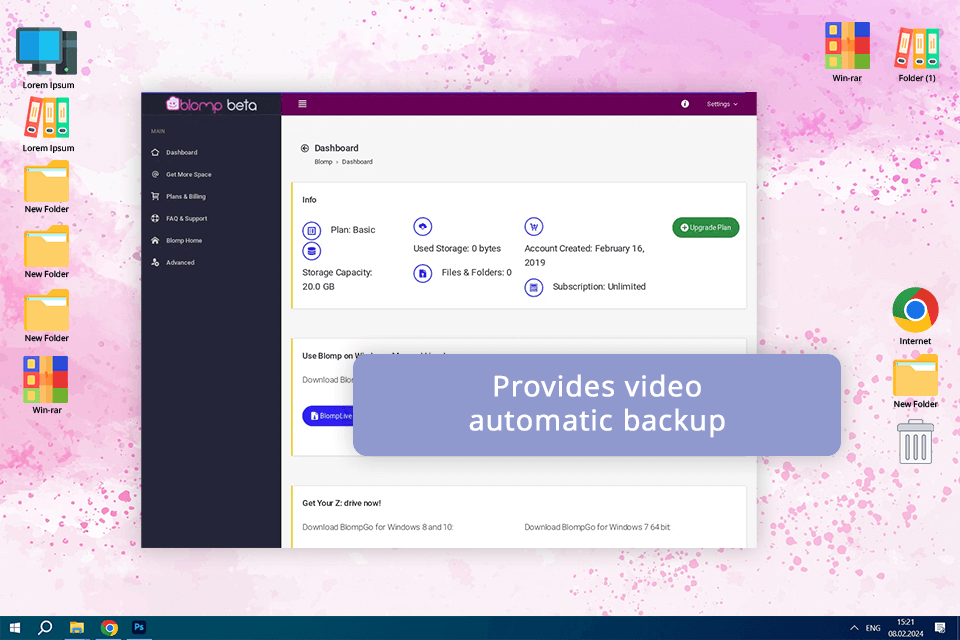This screenshot has width=960, height=640.
Task: Select the Plan: Basic text
Action: pyautogui.click(x=353, y=230)
